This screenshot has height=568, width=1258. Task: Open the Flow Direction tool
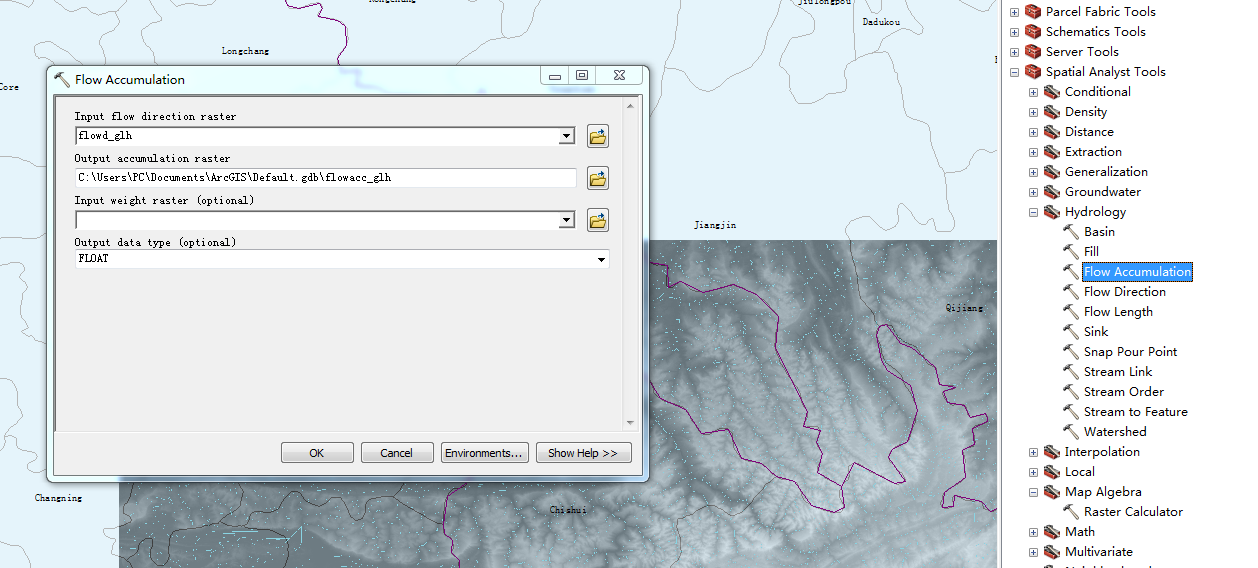pos(1124,292)
